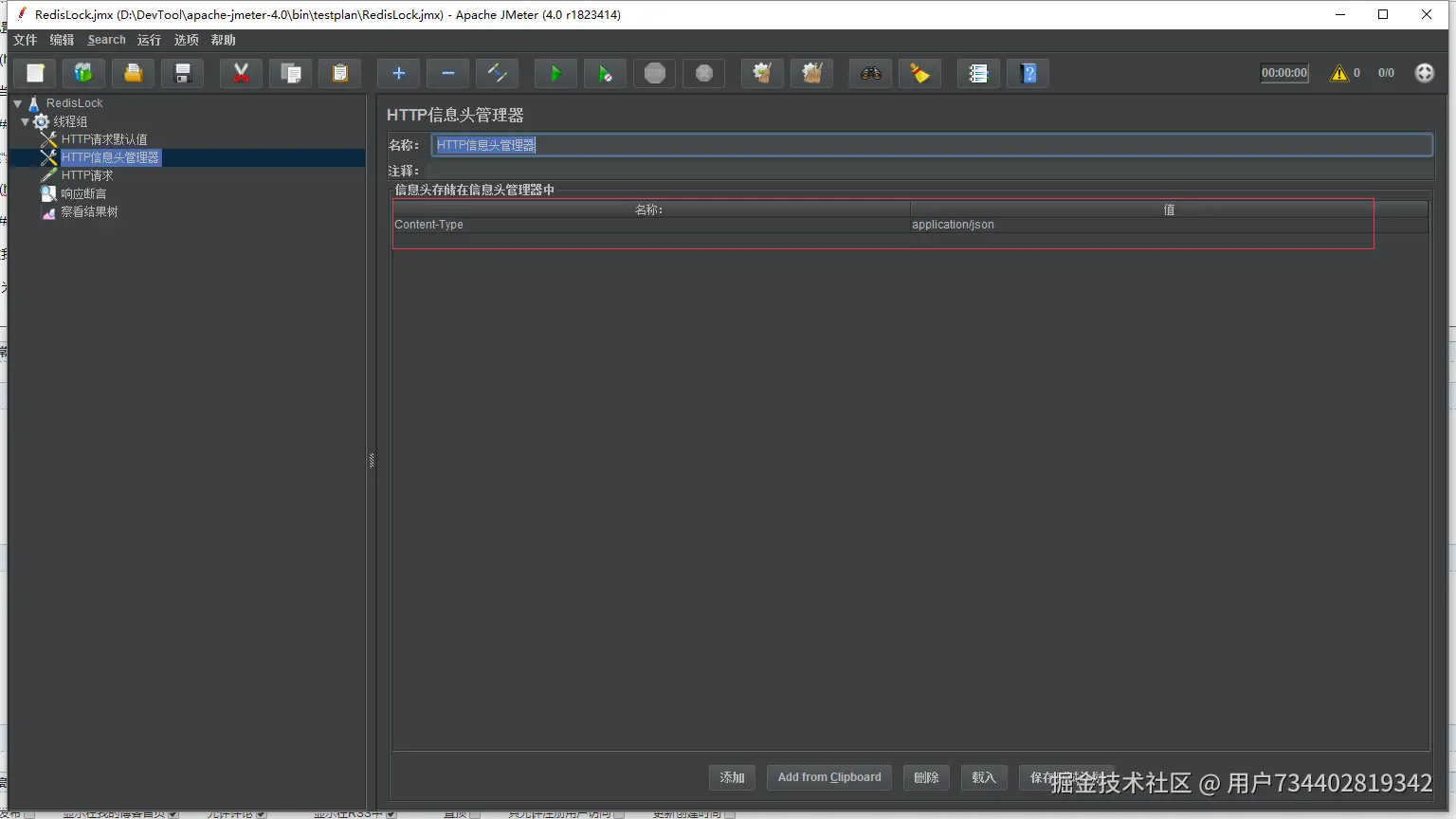Viewport: 1456px width, 819px height.
Task: Select the Content-Type header name cell
Action: click(x=651, y=225)
